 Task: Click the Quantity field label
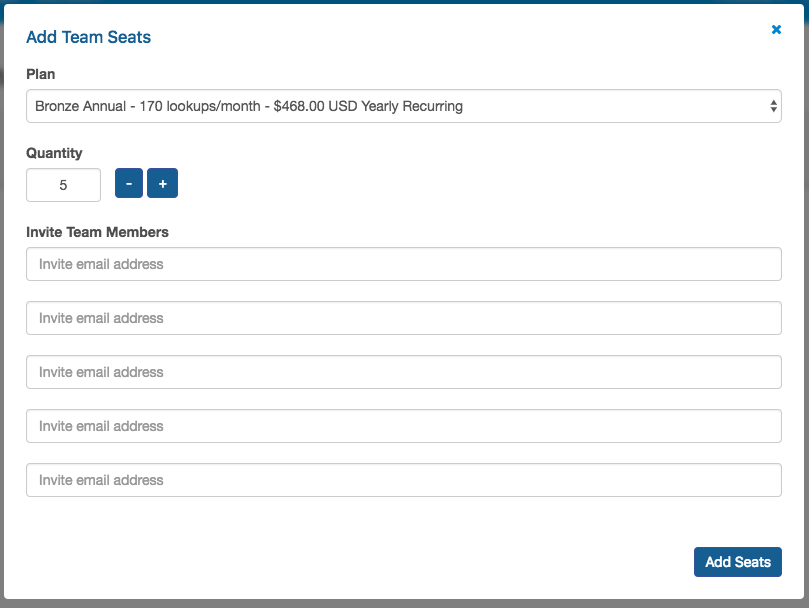[54, 153]
